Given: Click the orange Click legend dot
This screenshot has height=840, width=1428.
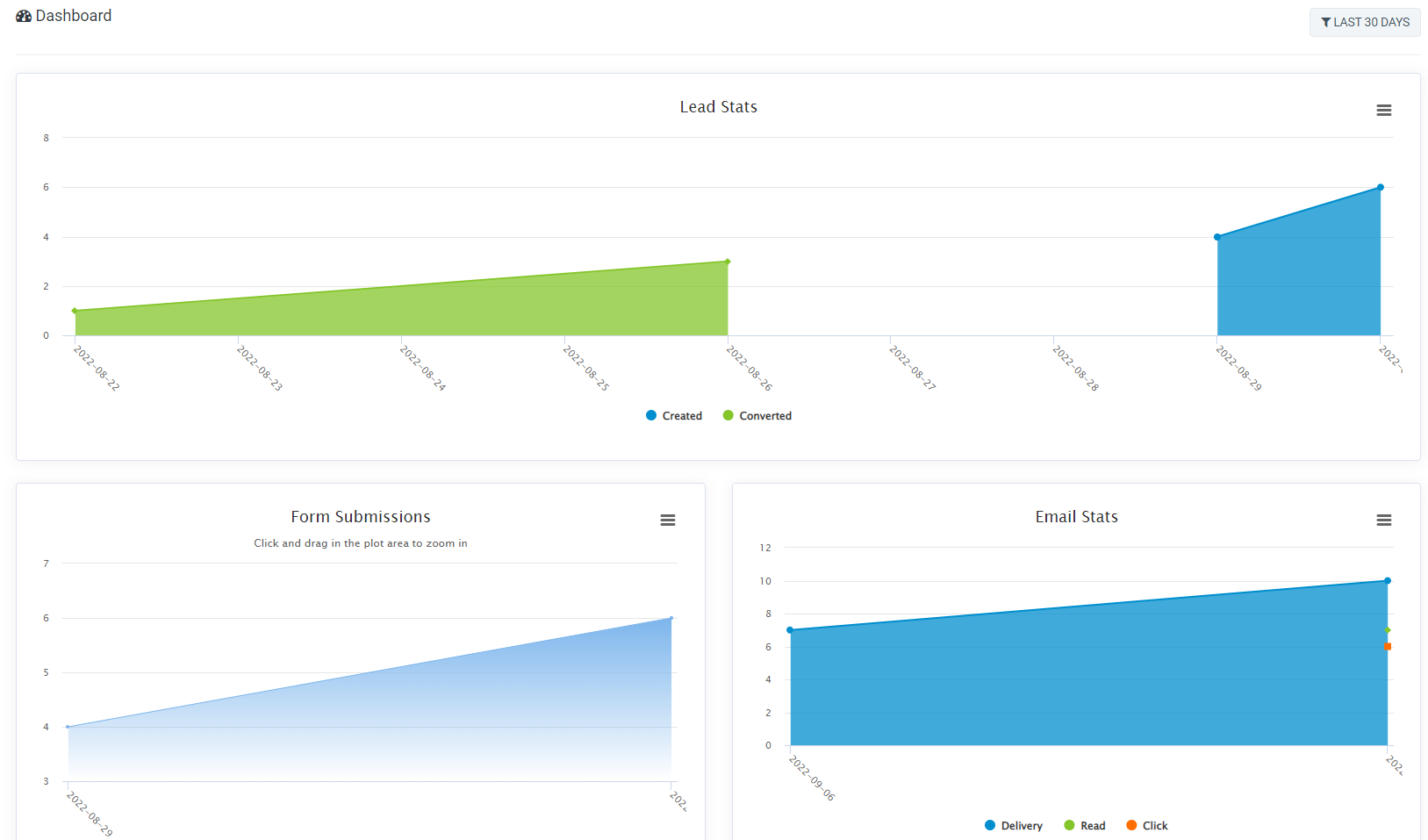Looking at the screenshot, I should tap(1131, 826).
